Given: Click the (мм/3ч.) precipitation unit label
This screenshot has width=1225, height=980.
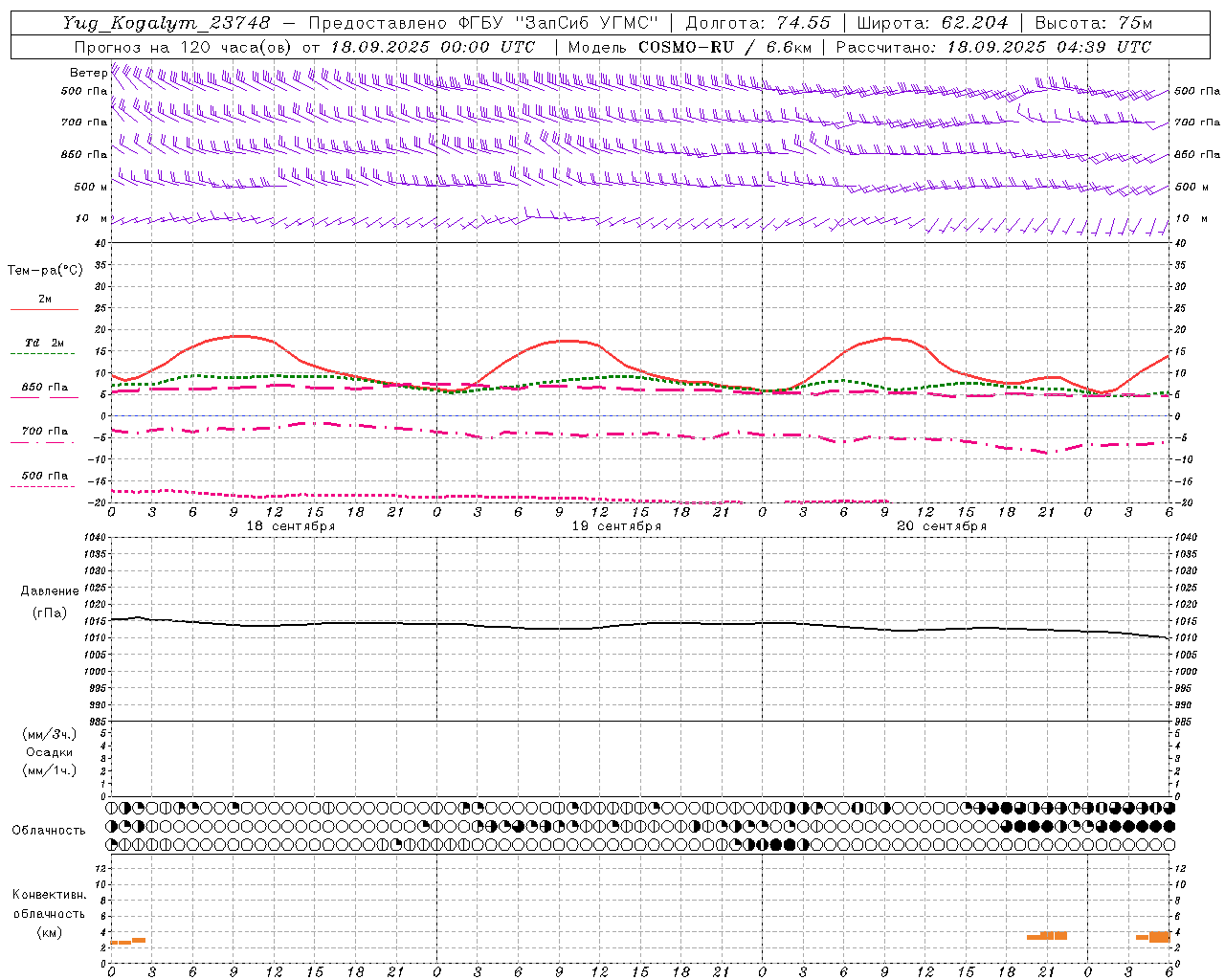Looking at the screenshot, I should coord(50,734).
